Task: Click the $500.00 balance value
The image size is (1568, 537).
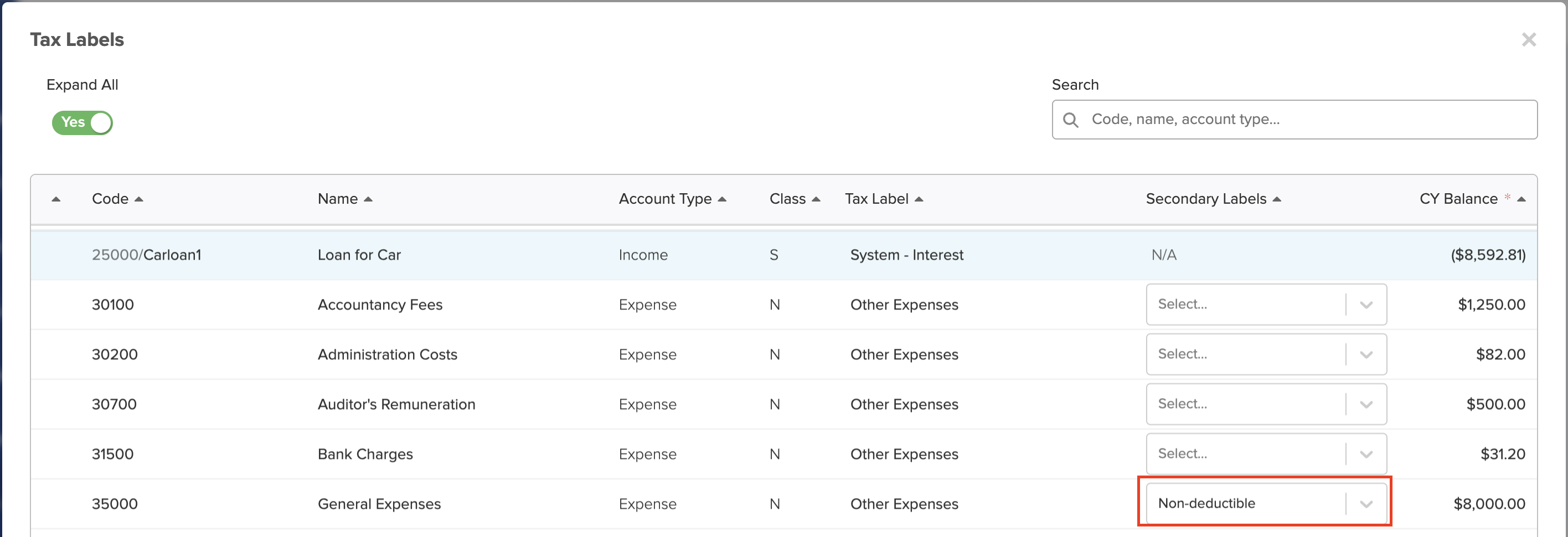Action: [1495, 405]
